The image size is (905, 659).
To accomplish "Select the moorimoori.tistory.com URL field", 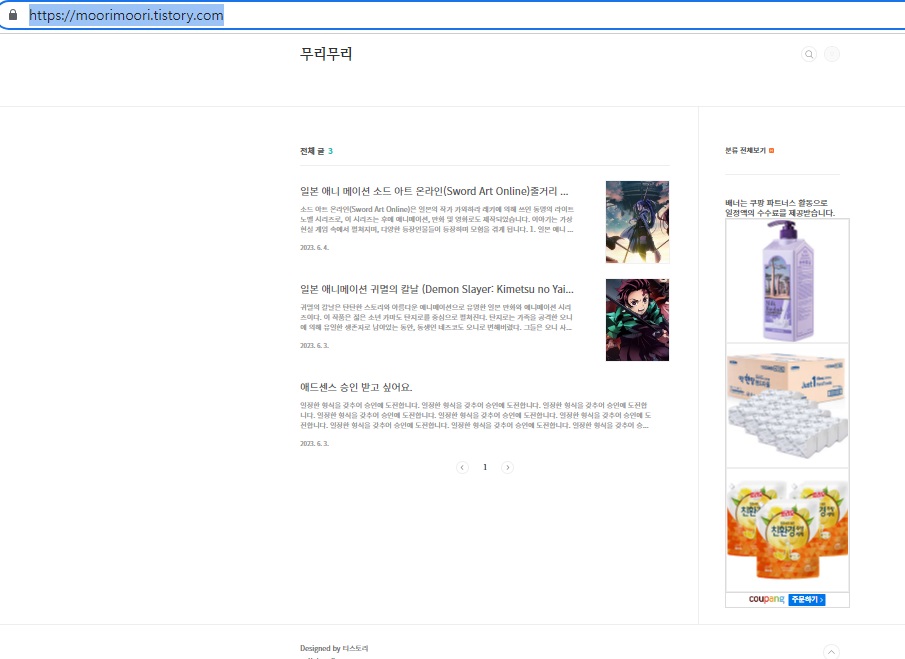I will pyautogui.click(x=126, y=15).
